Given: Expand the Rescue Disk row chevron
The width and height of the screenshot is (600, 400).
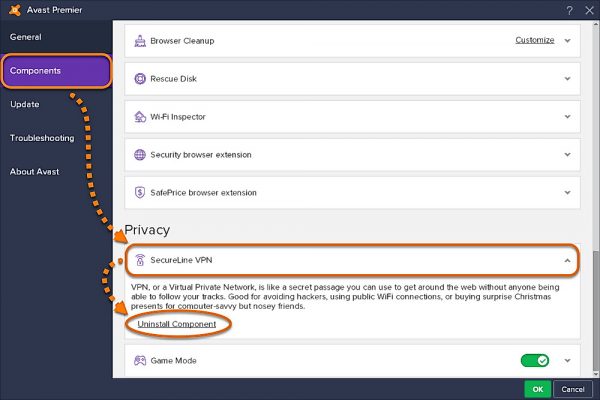Looking at the screenshot, I should [567, 79].
